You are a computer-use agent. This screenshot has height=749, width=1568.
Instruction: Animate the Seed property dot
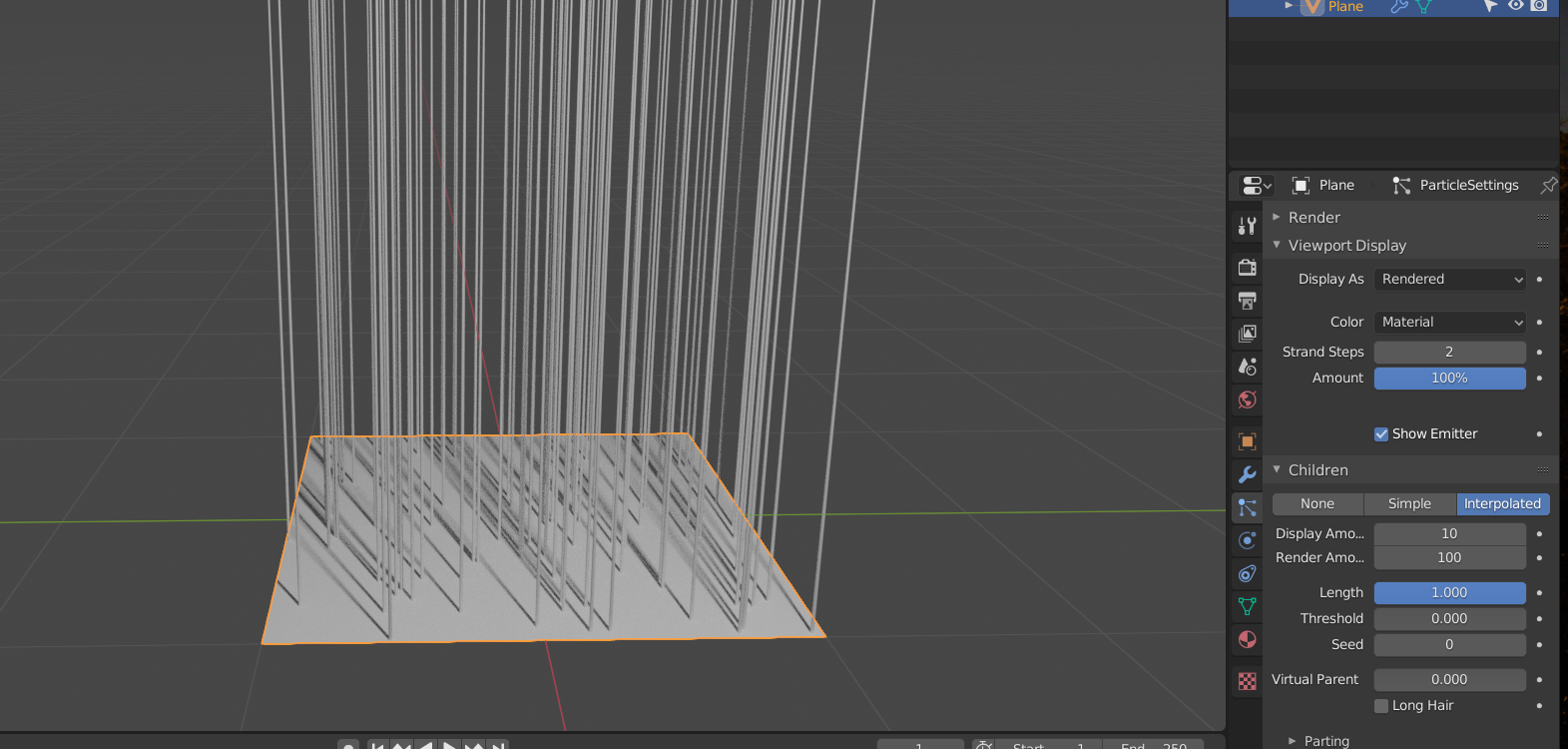(1539, 645)
